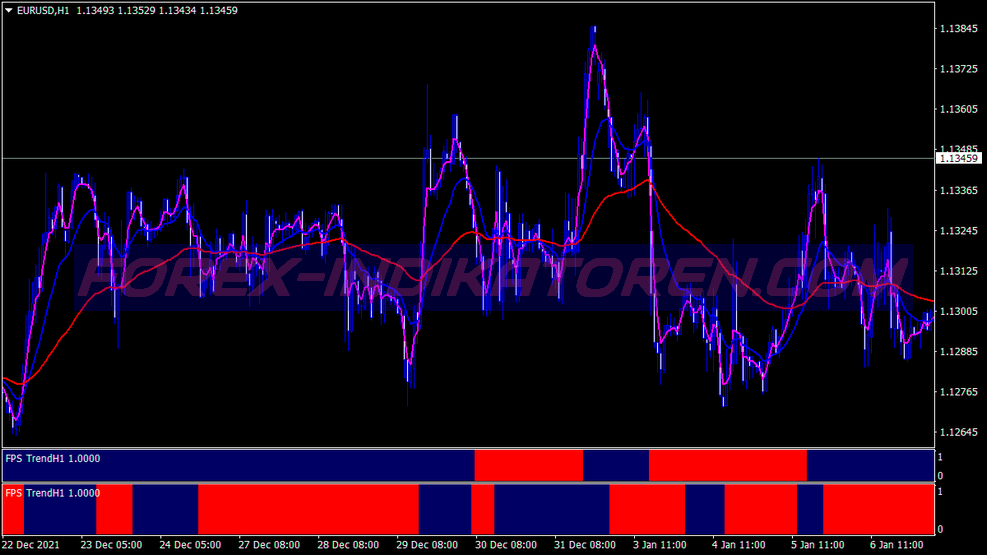Click the price scale value 1.13725

[959, 69]
